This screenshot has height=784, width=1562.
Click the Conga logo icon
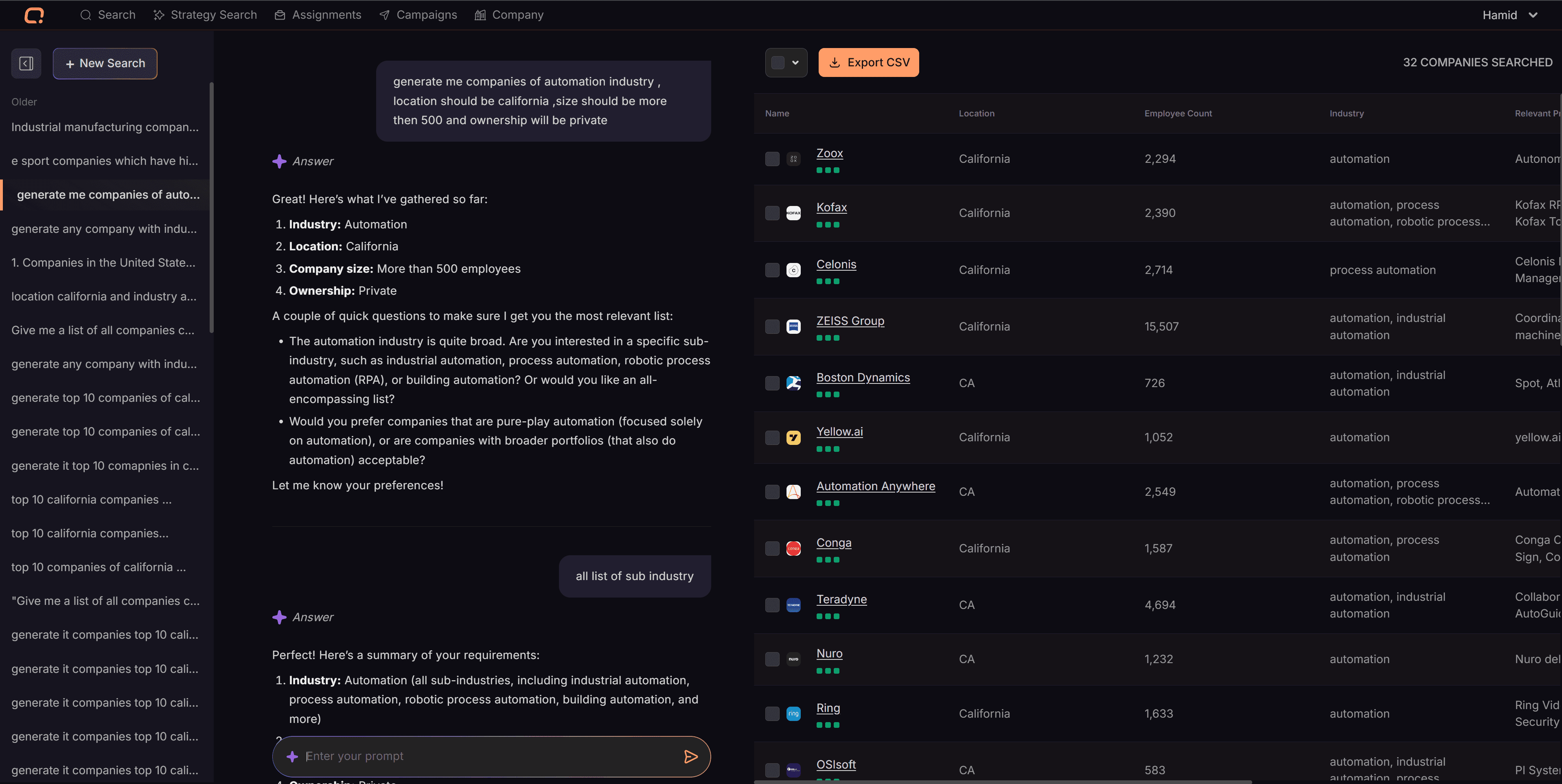[794, 548]
